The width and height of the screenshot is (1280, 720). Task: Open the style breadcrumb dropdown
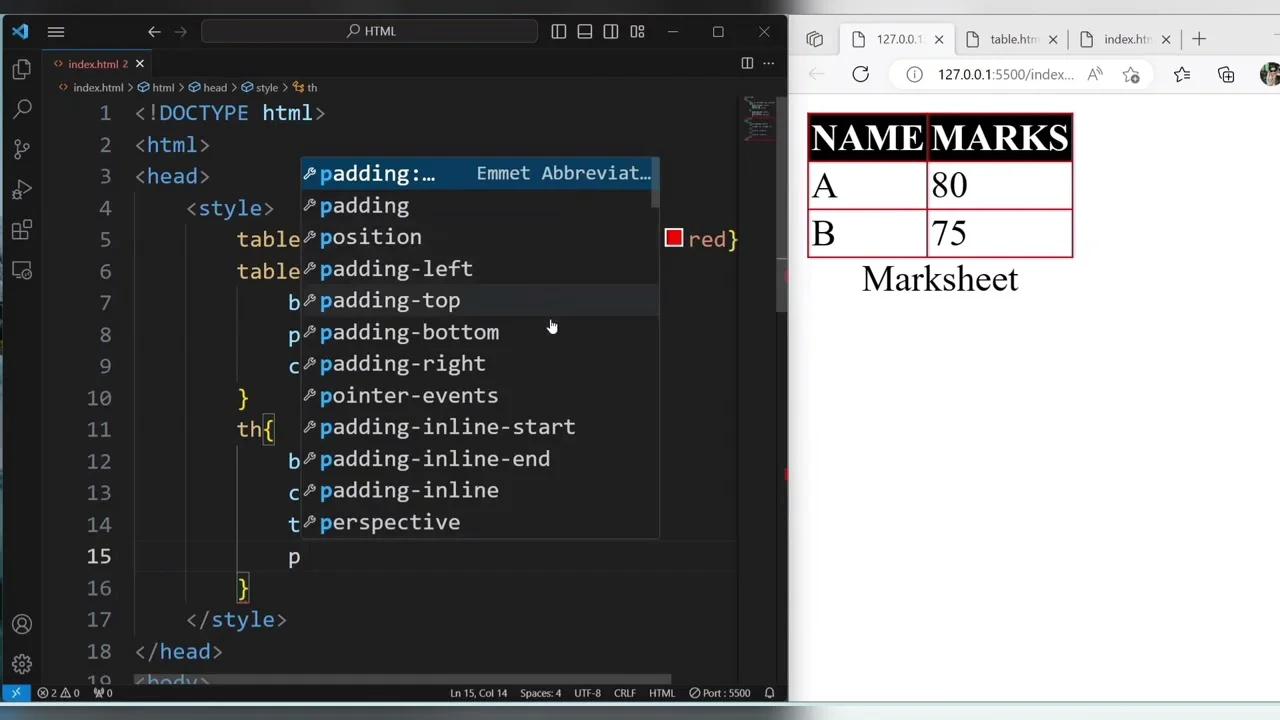266,87
